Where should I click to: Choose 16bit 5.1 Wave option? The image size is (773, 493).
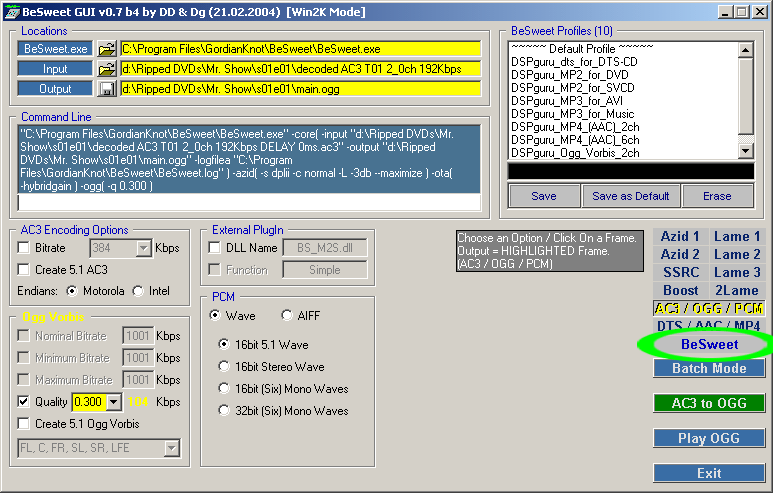(x=224, y=344)
